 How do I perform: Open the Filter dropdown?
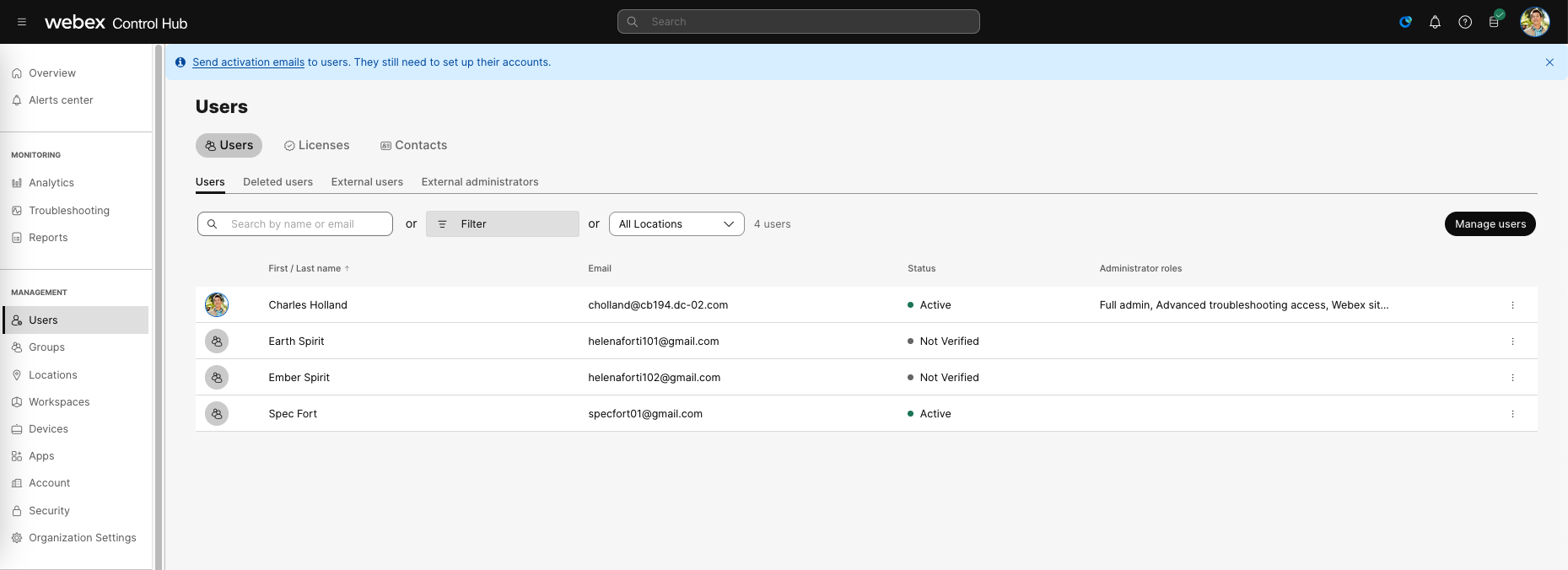(x=502, y=224)
